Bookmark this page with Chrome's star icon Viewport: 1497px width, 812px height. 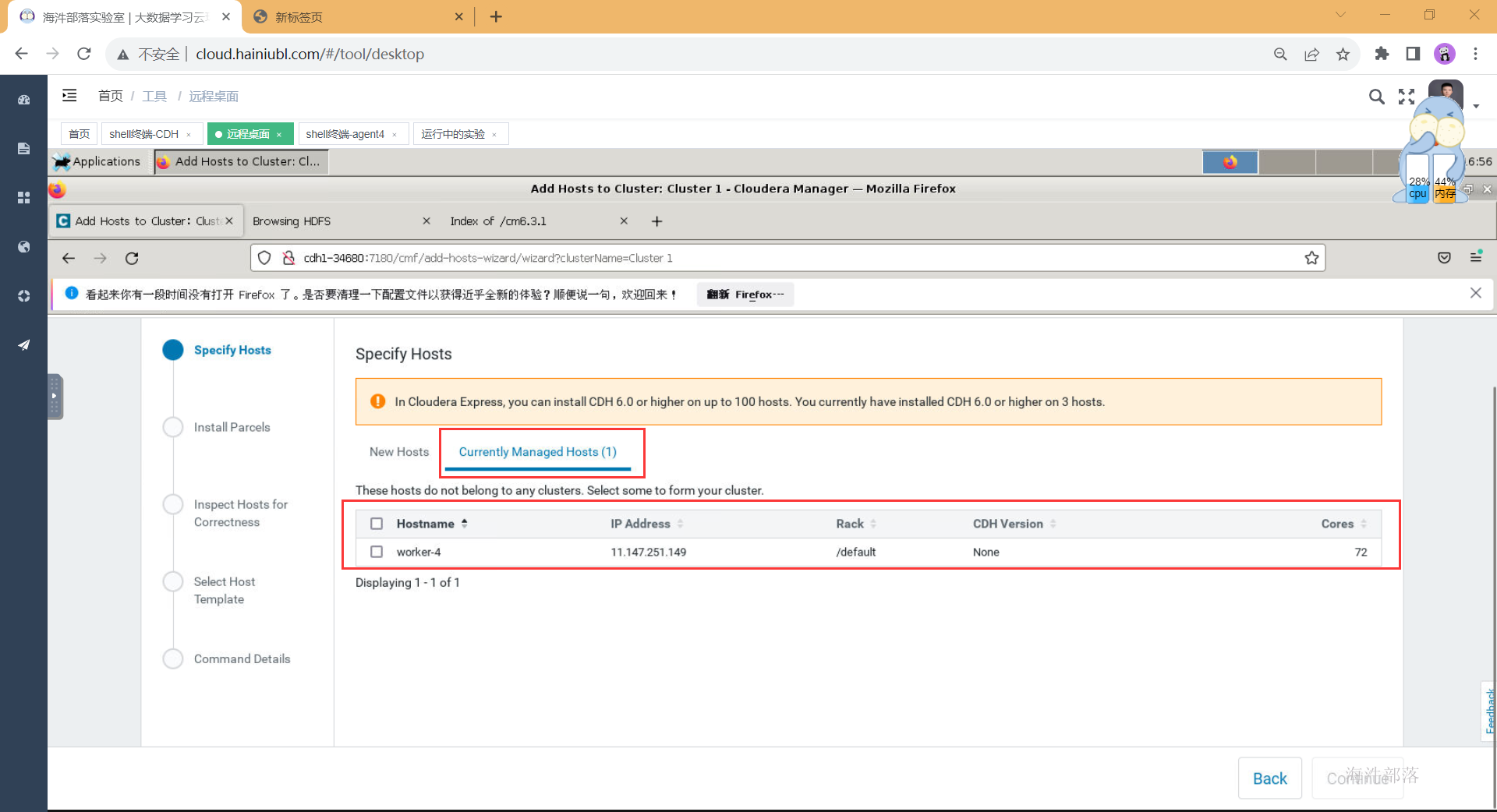coord(1343,54)
